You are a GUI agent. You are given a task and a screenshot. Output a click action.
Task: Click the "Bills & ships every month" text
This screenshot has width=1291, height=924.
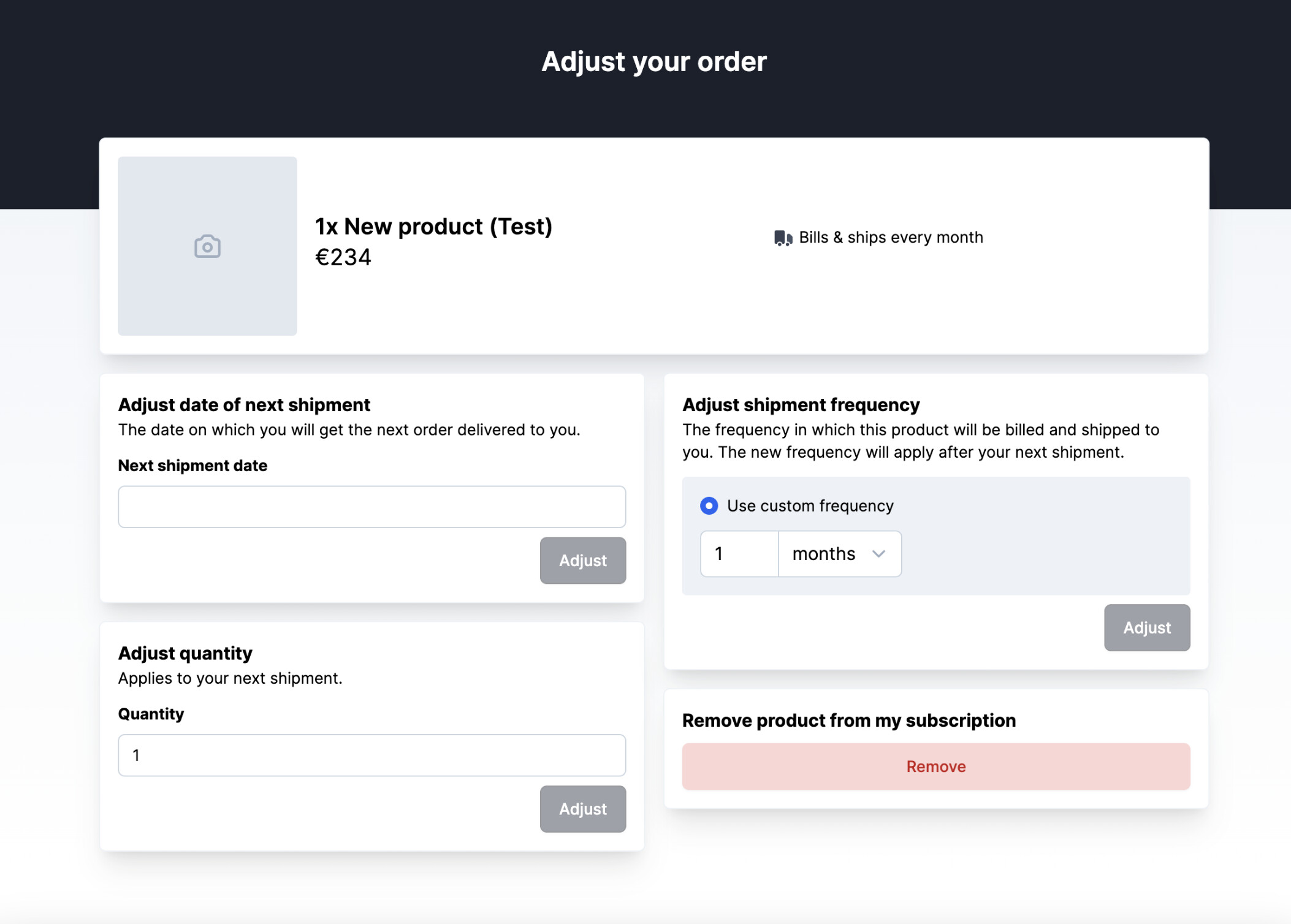pos(891,238)
